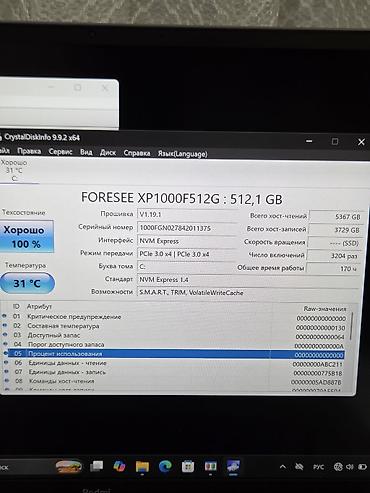The image size is (370, 493).
Task: Open the Язык(Language) menu
Action: click(x=182, y=154)
